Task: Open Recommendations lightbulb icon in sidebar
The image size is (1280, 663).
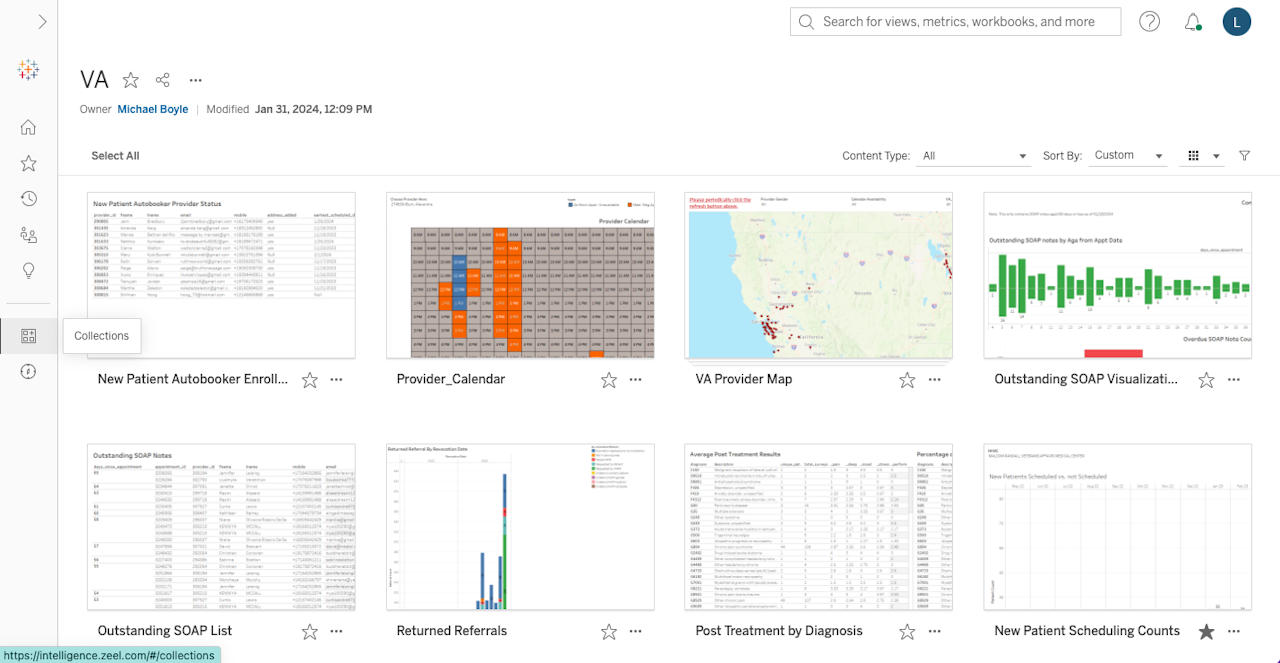Action: click(28, 271)
